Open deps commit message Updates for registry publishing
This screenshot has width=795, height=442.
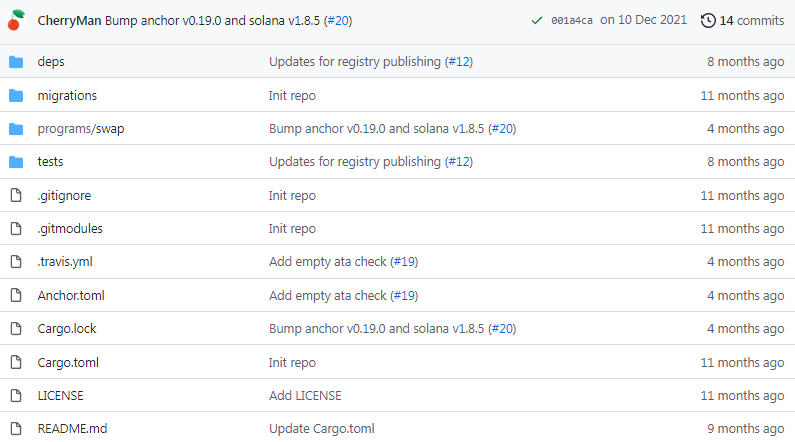coord(355,62)
